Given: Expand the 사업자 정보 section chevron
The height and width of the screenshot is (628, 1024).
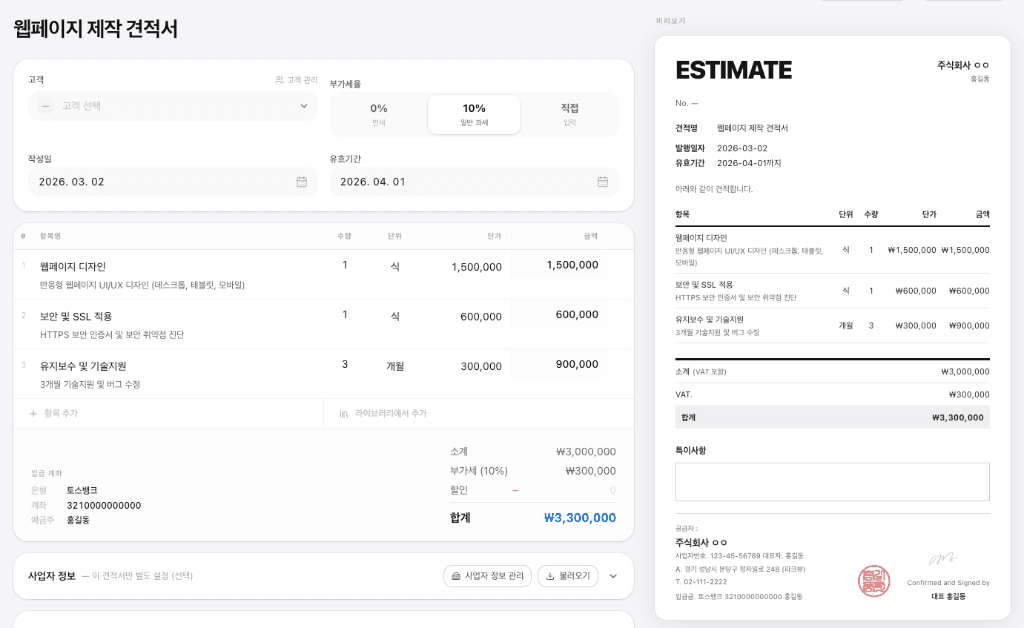Looking at the screenshot, I should click(613, 576).
